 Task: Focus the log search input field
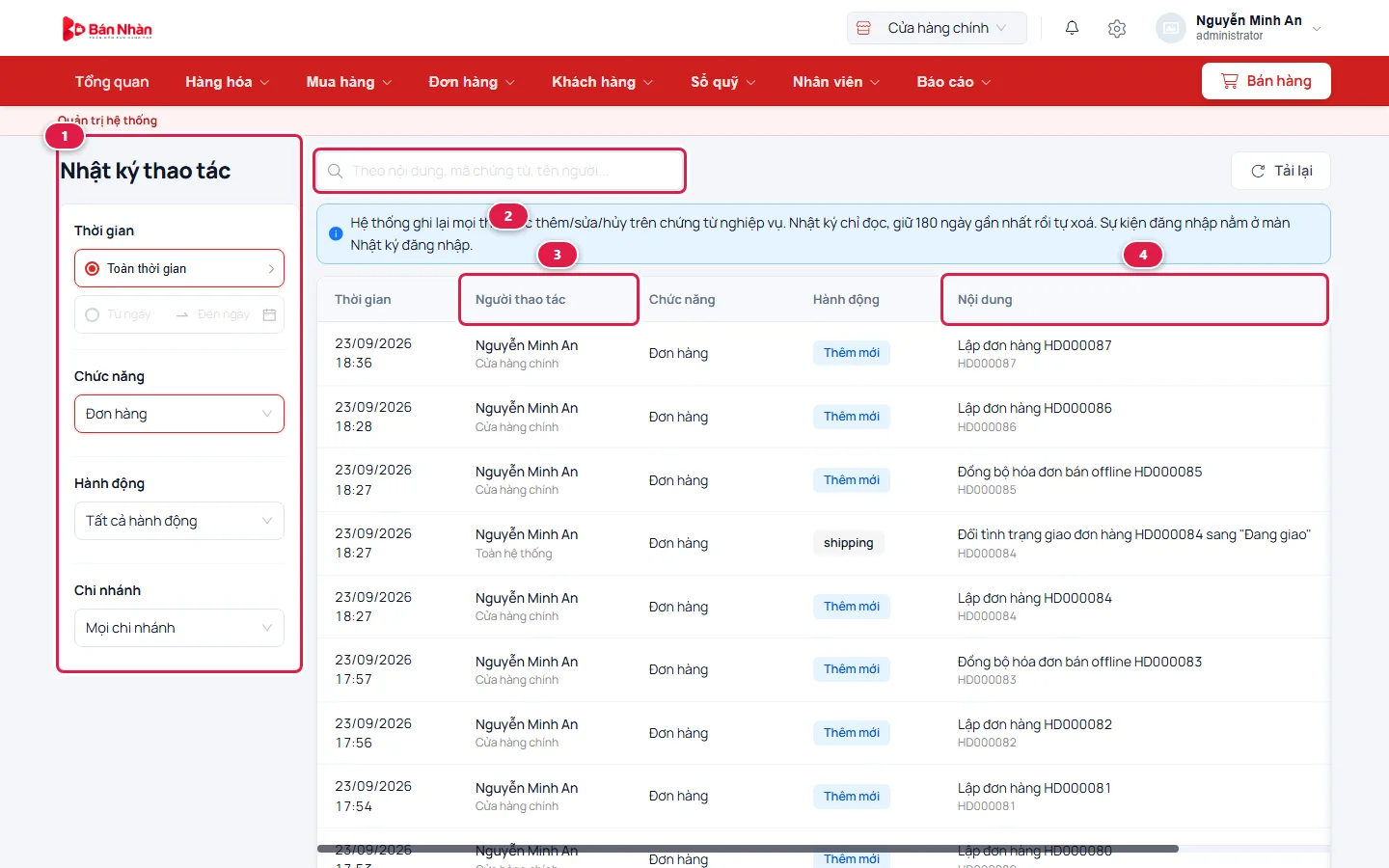(x=500, y=171)
